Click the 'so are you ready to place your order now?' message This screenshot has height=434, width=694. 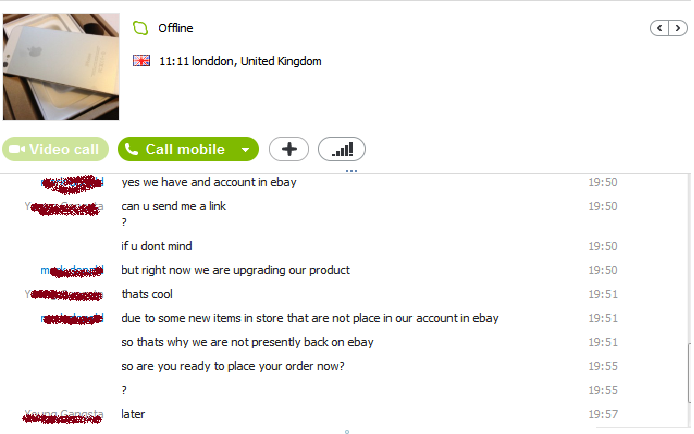point(233,366)
